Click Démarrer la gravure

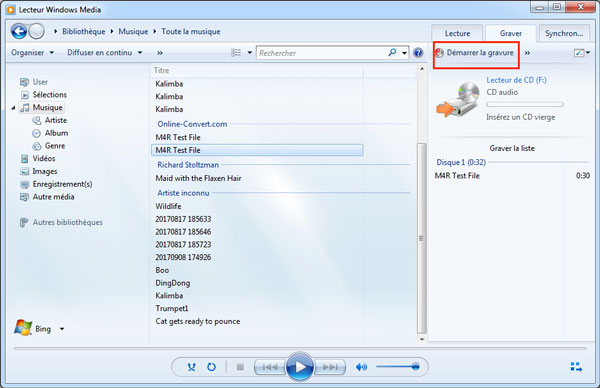coord(476,53)
